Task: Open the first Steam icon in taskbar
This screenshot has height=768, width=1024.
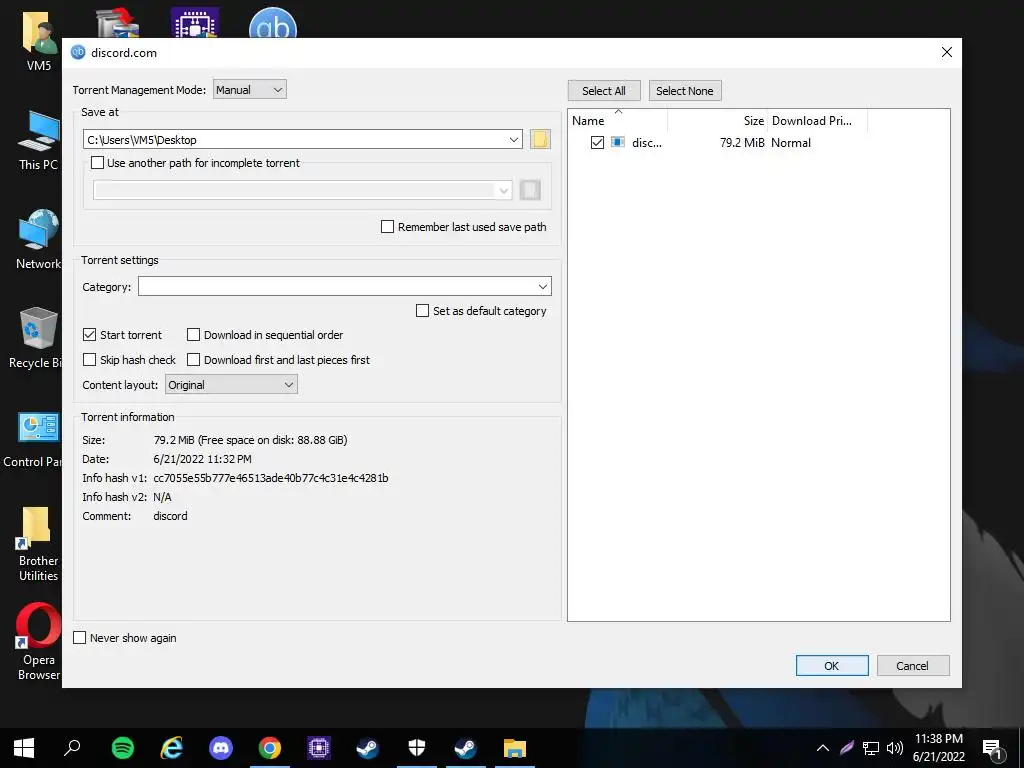Action: click(368, 748)
